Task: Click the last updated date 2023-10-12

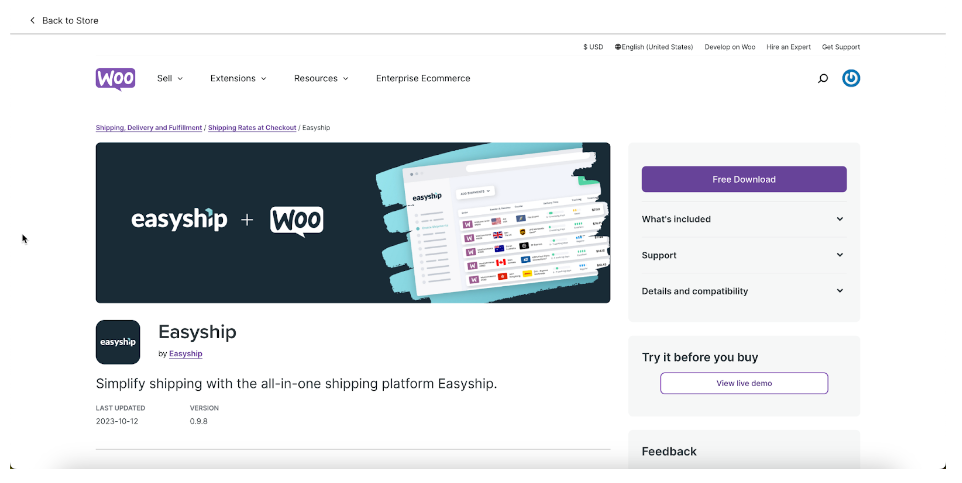Action: (x=117, y=421)
